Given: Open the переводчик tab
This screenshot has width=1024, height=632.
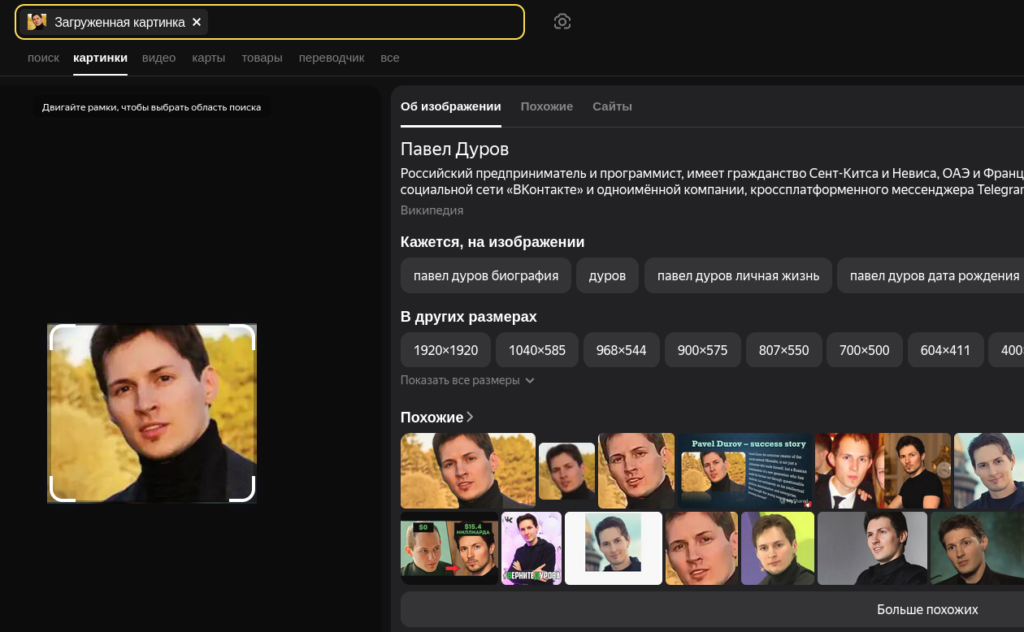Looking at the screenshot, I should pos(331,58).
